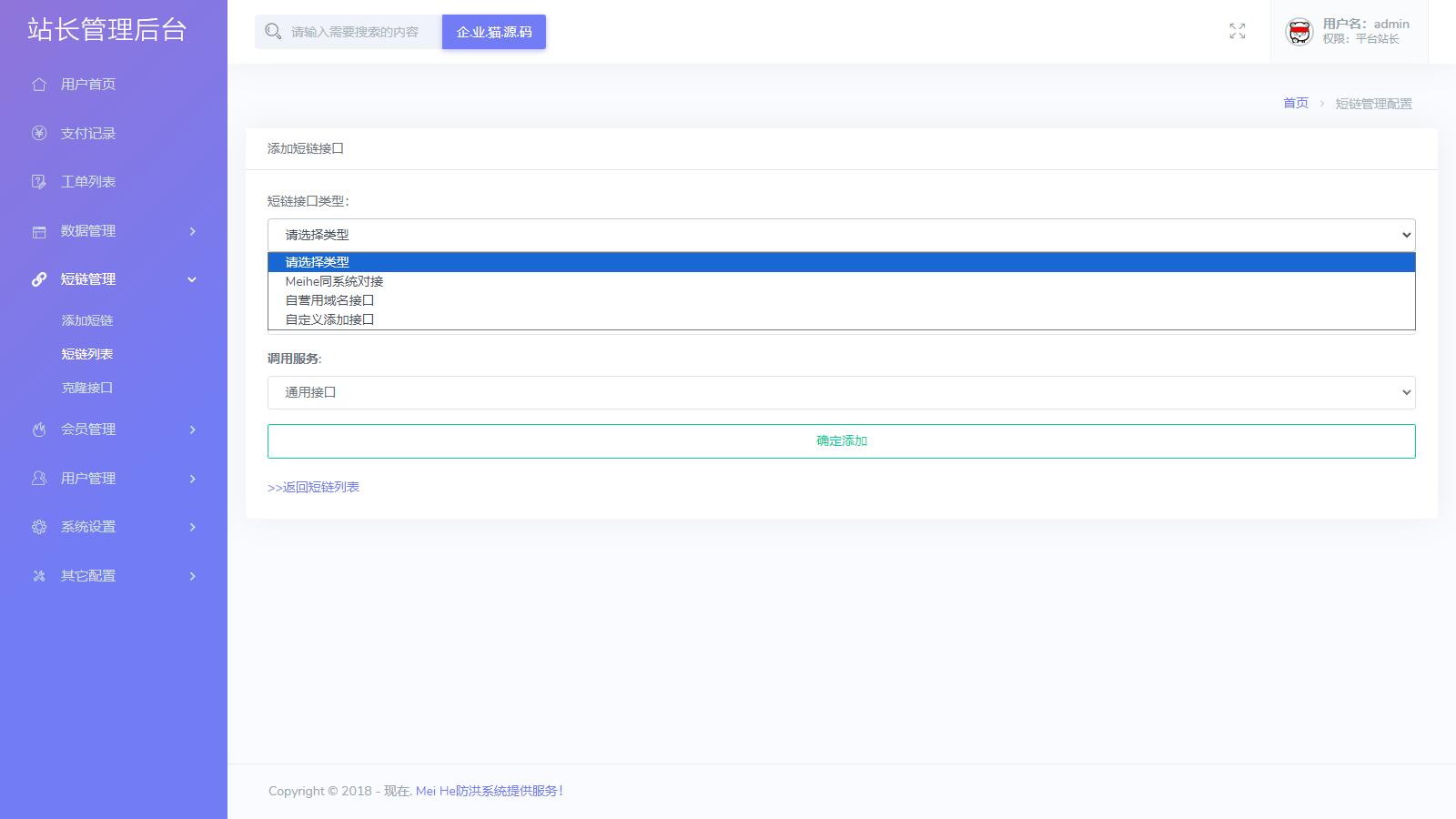Click the yen icon for 支付记录

pos(39,134)
